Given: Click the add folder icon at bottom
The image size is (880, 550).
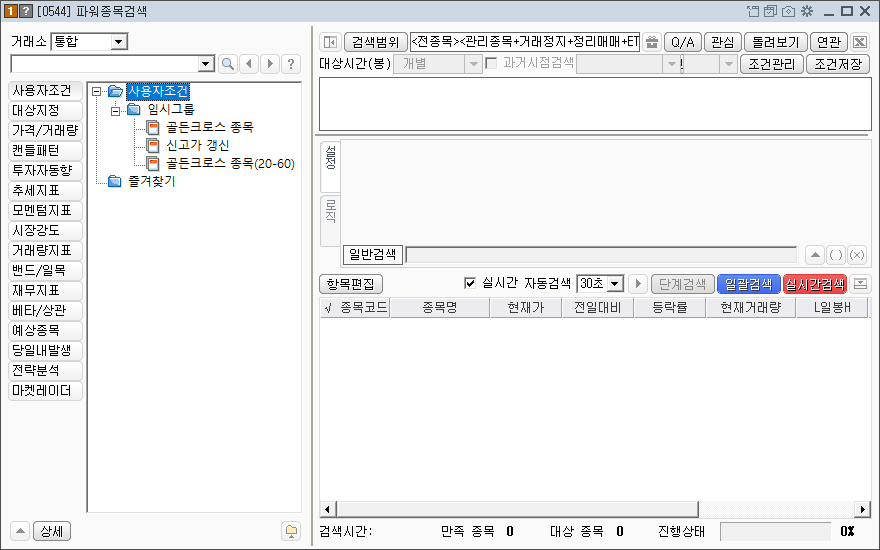Looking at the screenshot, I should (291, 531).
